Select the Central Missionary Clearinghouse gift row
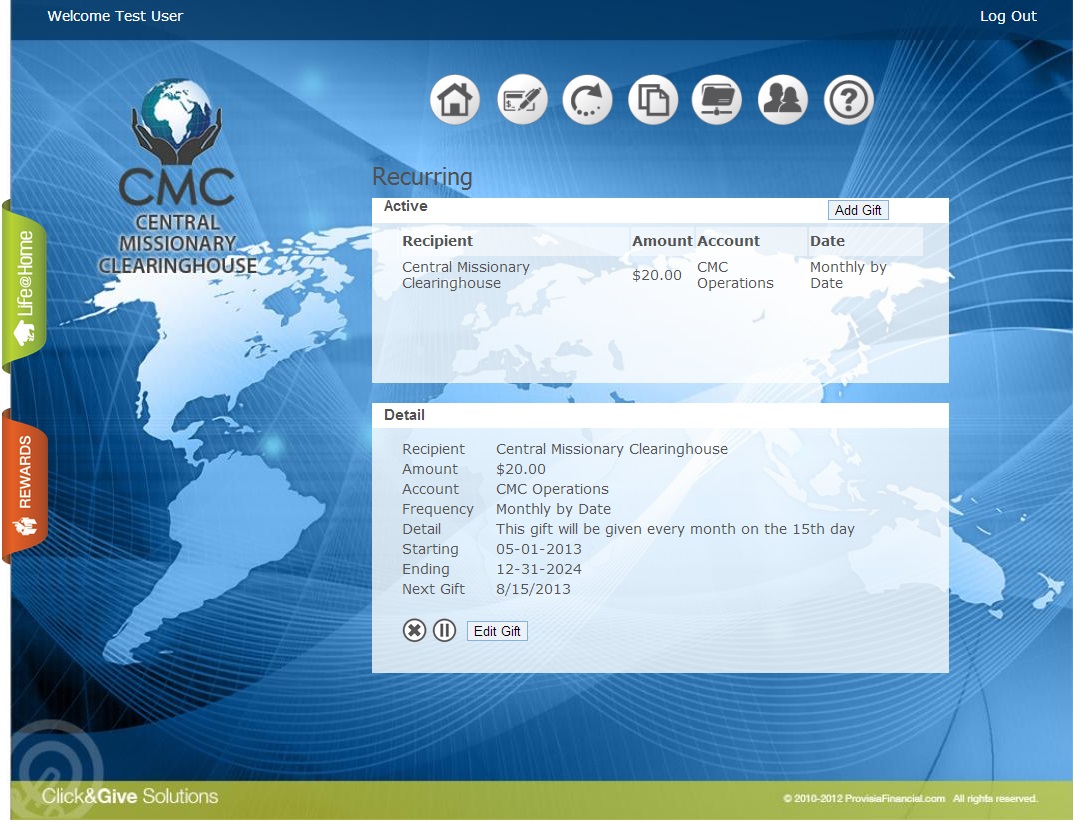The image size is (1073, 822). click(661, 275)
